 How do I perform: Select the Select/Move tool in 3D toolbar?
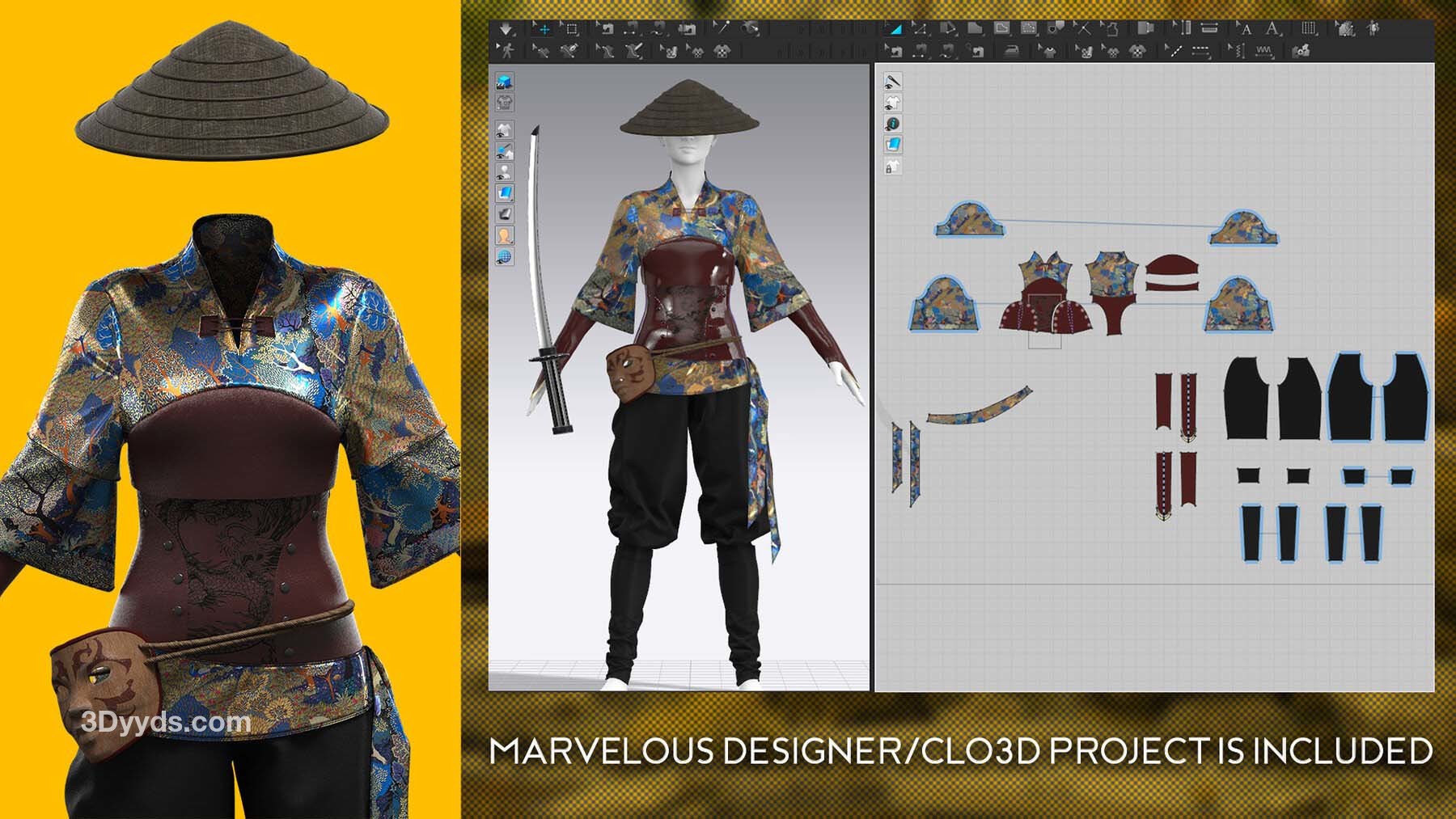544,29
